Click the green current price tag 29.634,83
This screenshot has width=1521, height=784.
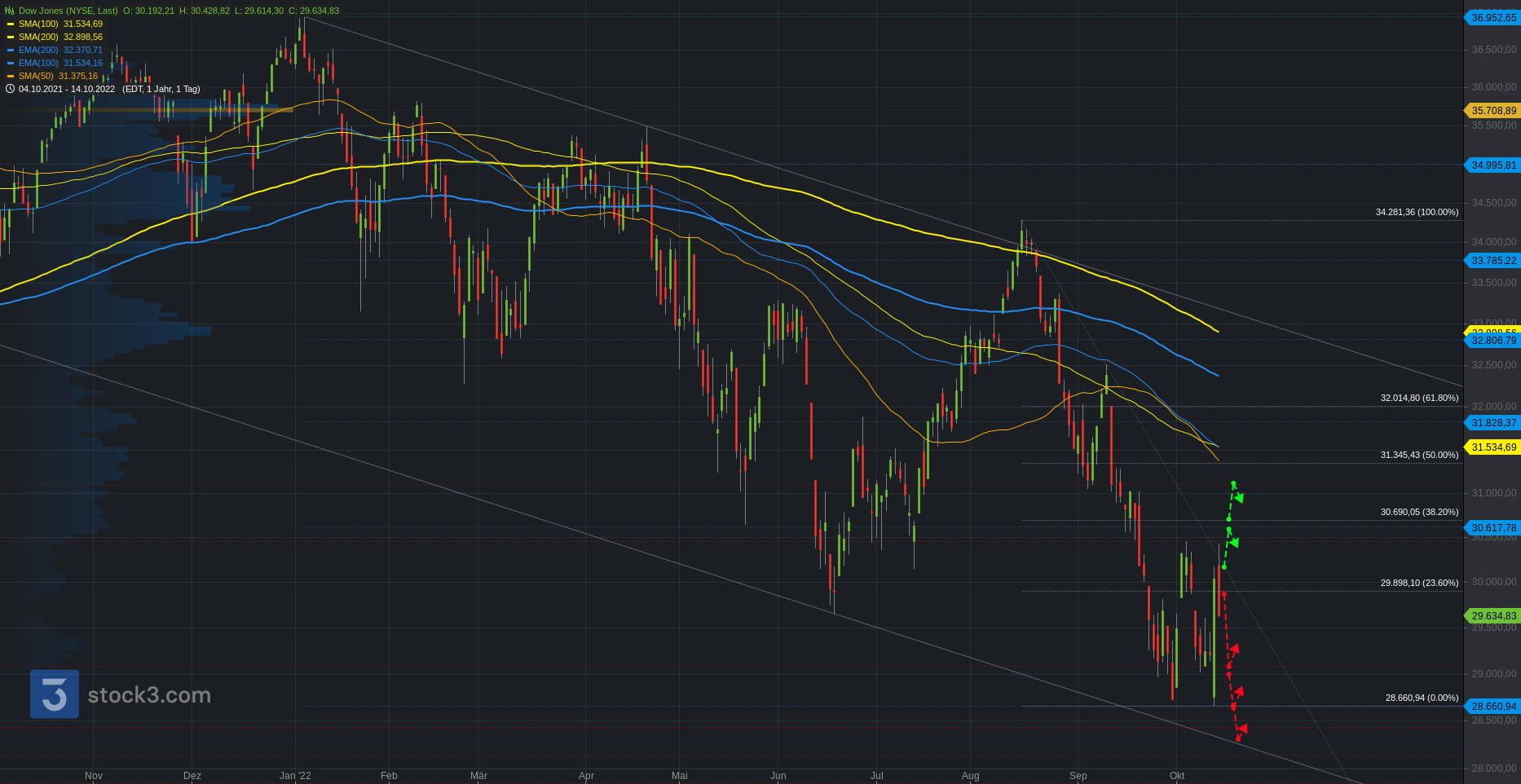1493,616
